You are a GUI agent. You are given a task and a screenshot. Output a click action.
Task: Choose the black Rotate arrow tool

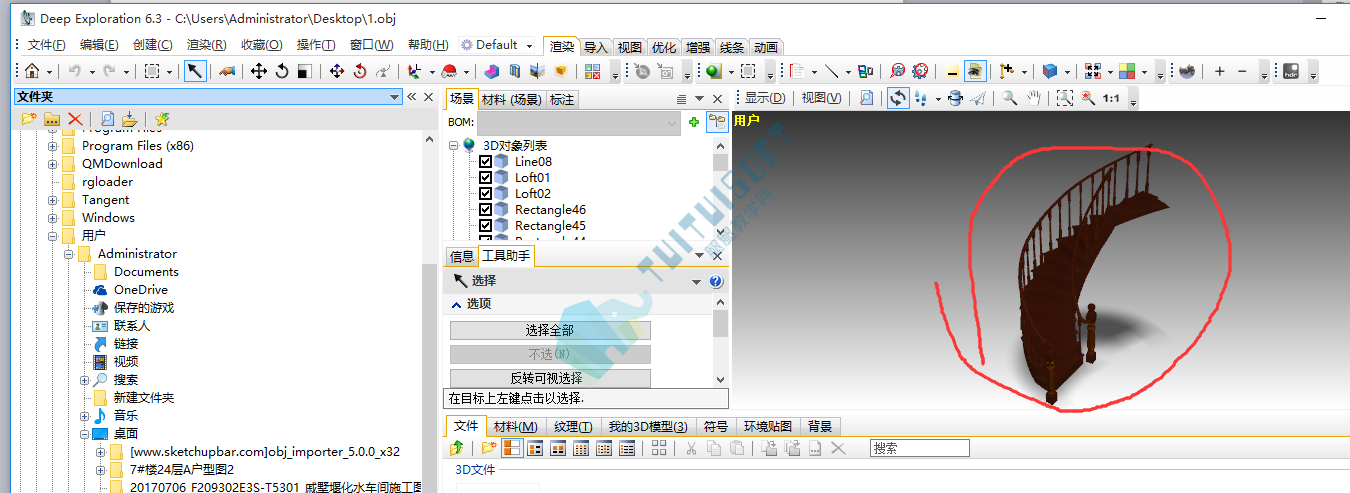[282, 71]
